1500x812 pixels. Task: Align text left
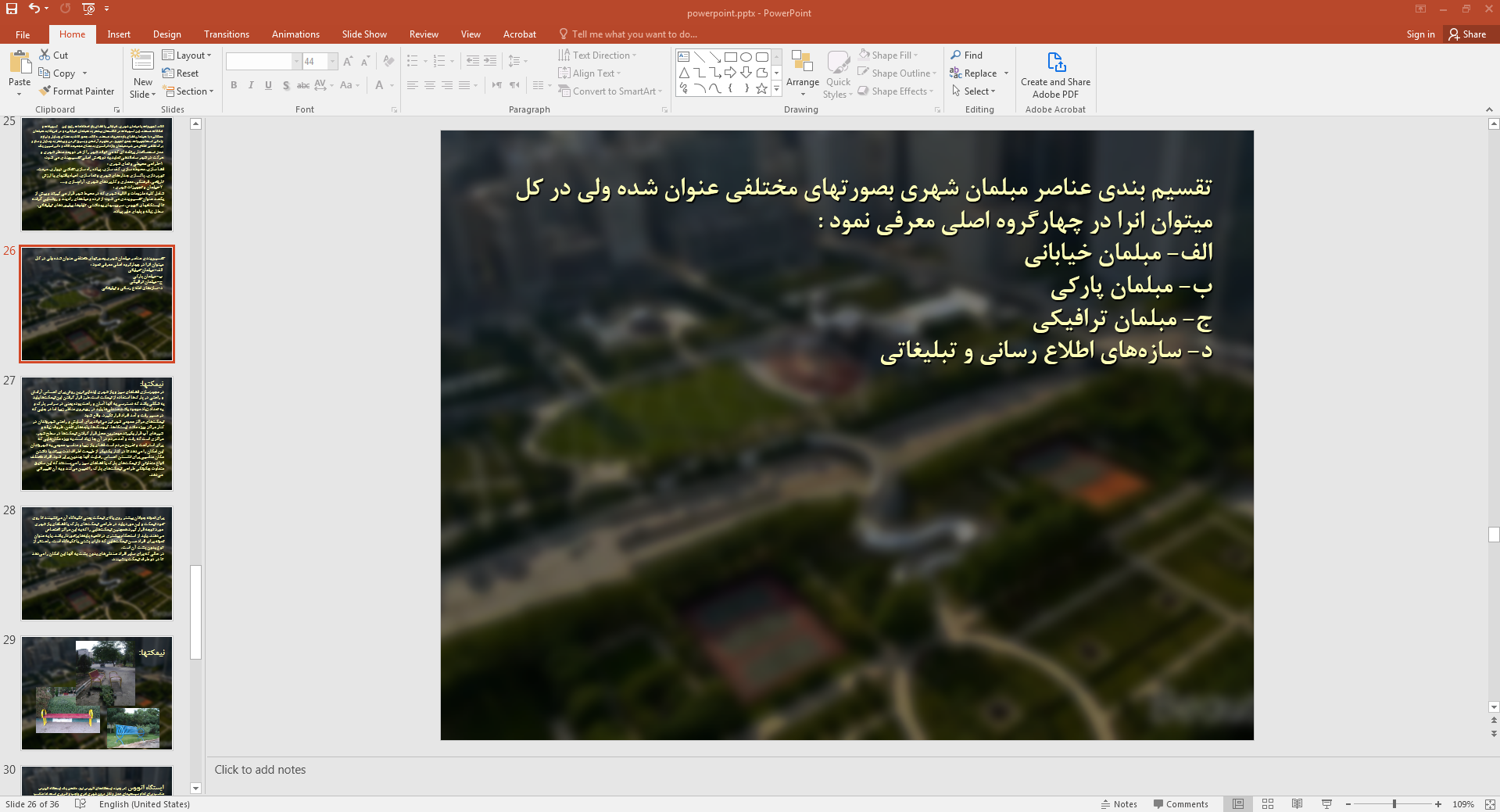[413, 85]
